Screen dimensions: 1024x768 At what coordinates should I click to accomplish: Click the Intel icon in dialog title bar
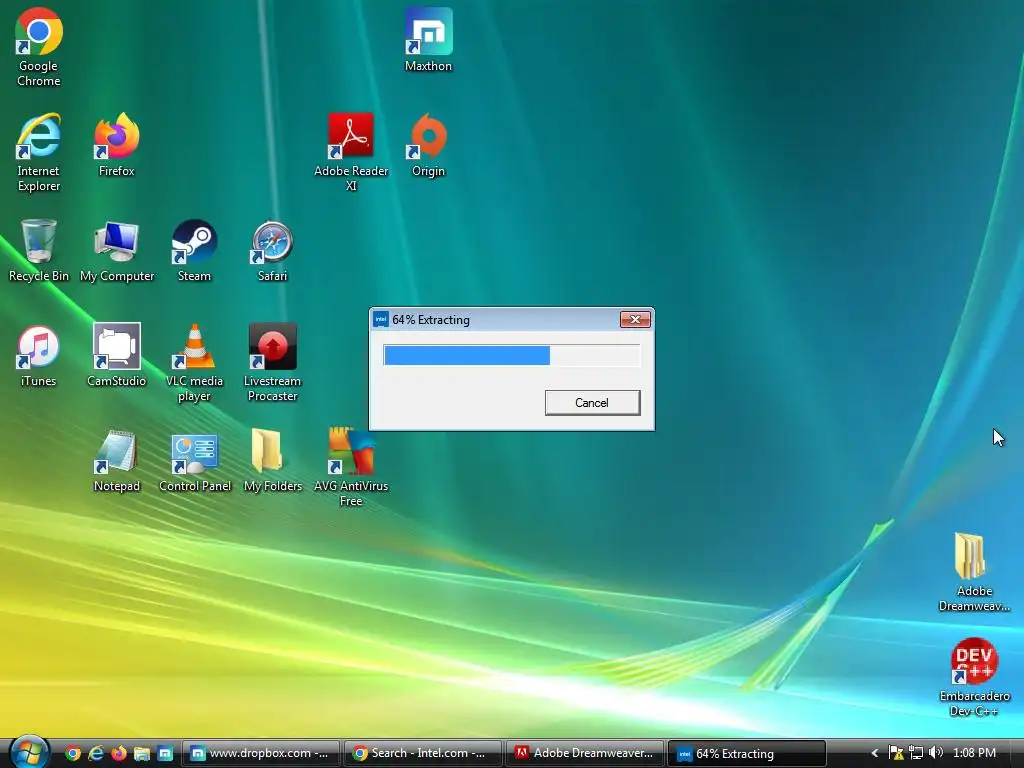[381, 319]
